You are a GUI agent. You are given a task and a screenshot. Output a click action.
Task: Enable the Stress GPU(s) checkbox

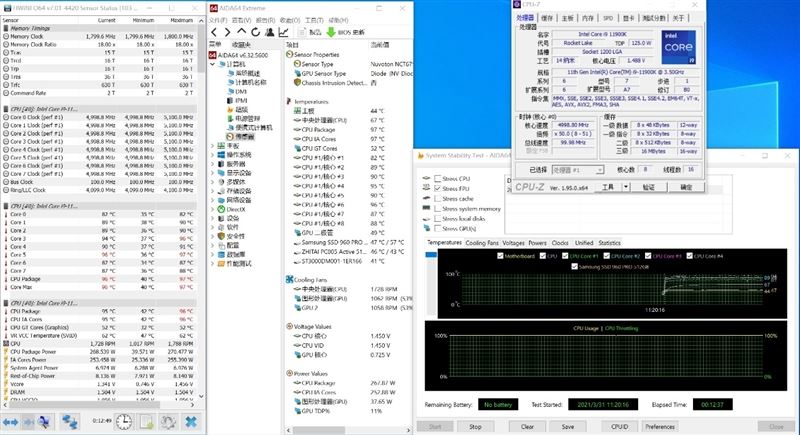coord(437,228)
